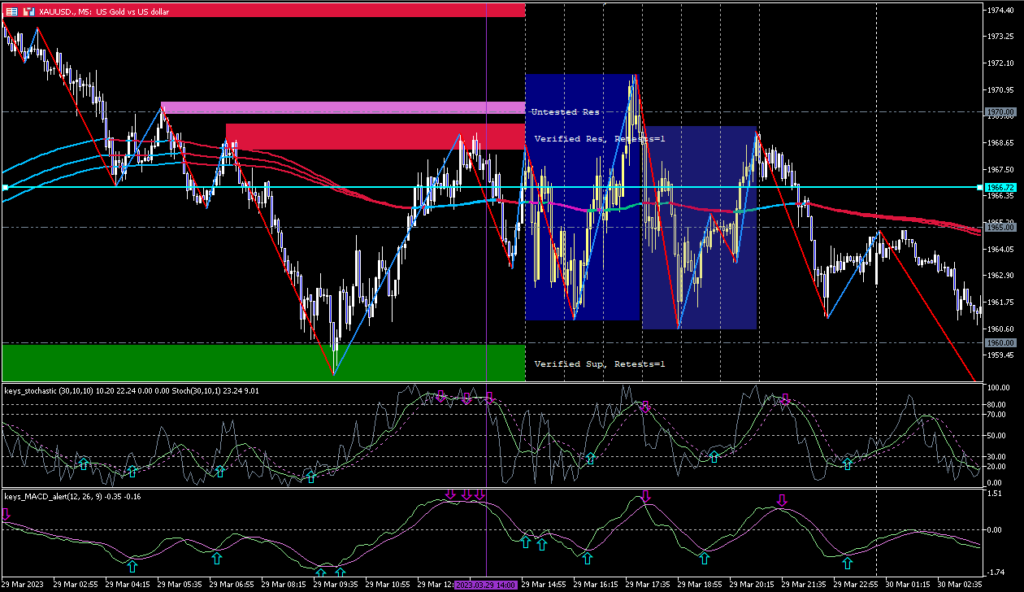Select the leftmost MACD buy arrow

(x=132, y=566)
